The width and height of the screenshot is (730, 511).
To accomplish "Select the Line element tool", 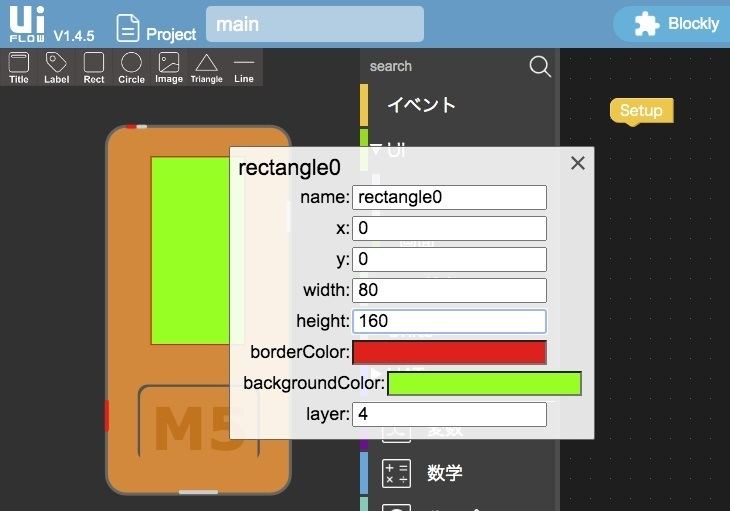I will pos(244,67).
